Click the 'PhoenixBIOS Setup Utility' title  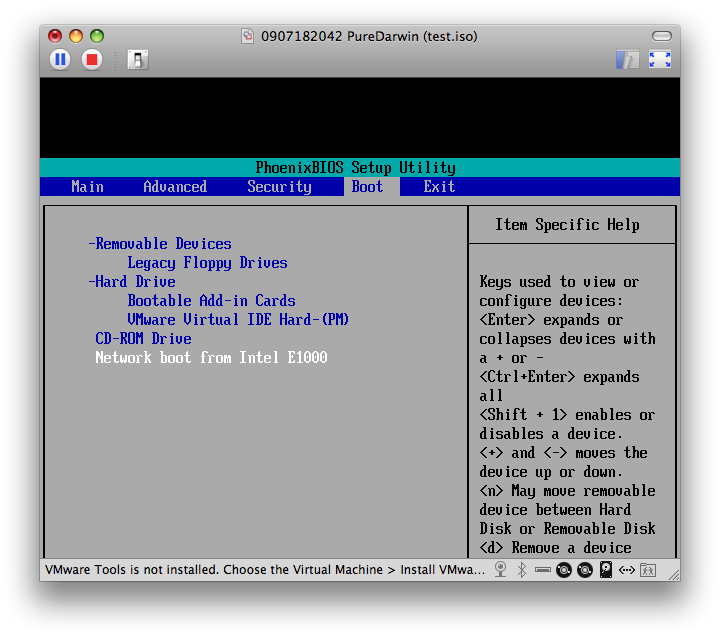(x=355, y=168)
